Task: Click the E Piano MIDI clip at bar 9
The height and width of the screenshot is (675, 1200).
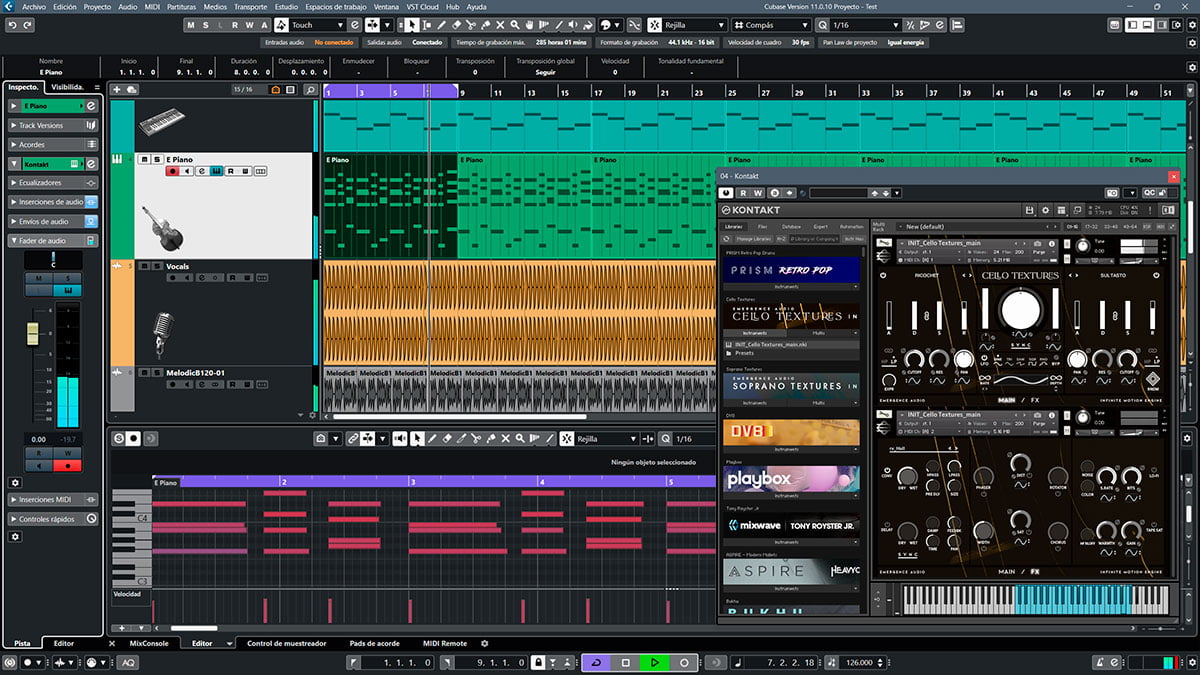Action: [524, 205]
